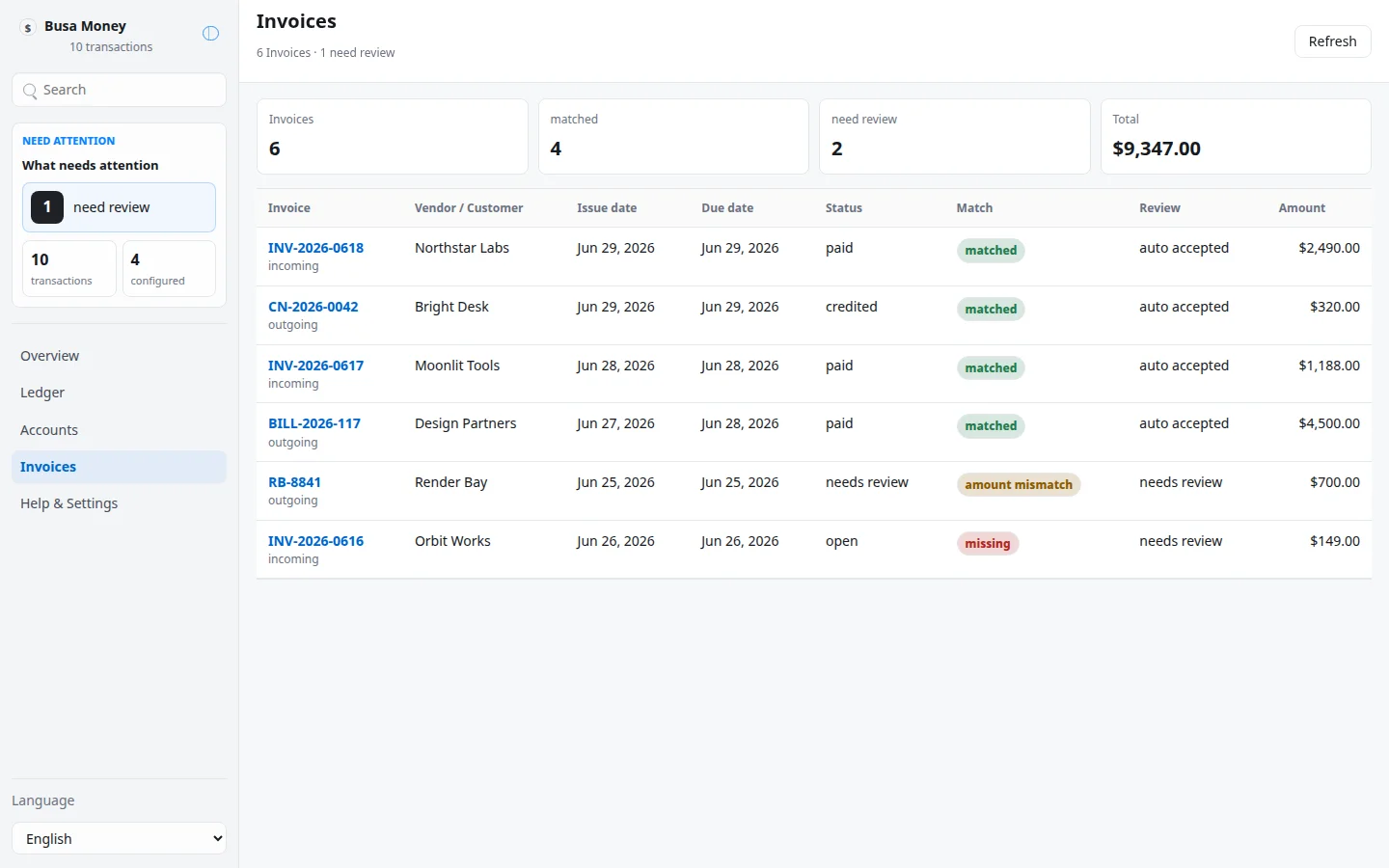Screen dimensions: 1389x868
Task: Open the need review attention card
Action: 119,207
